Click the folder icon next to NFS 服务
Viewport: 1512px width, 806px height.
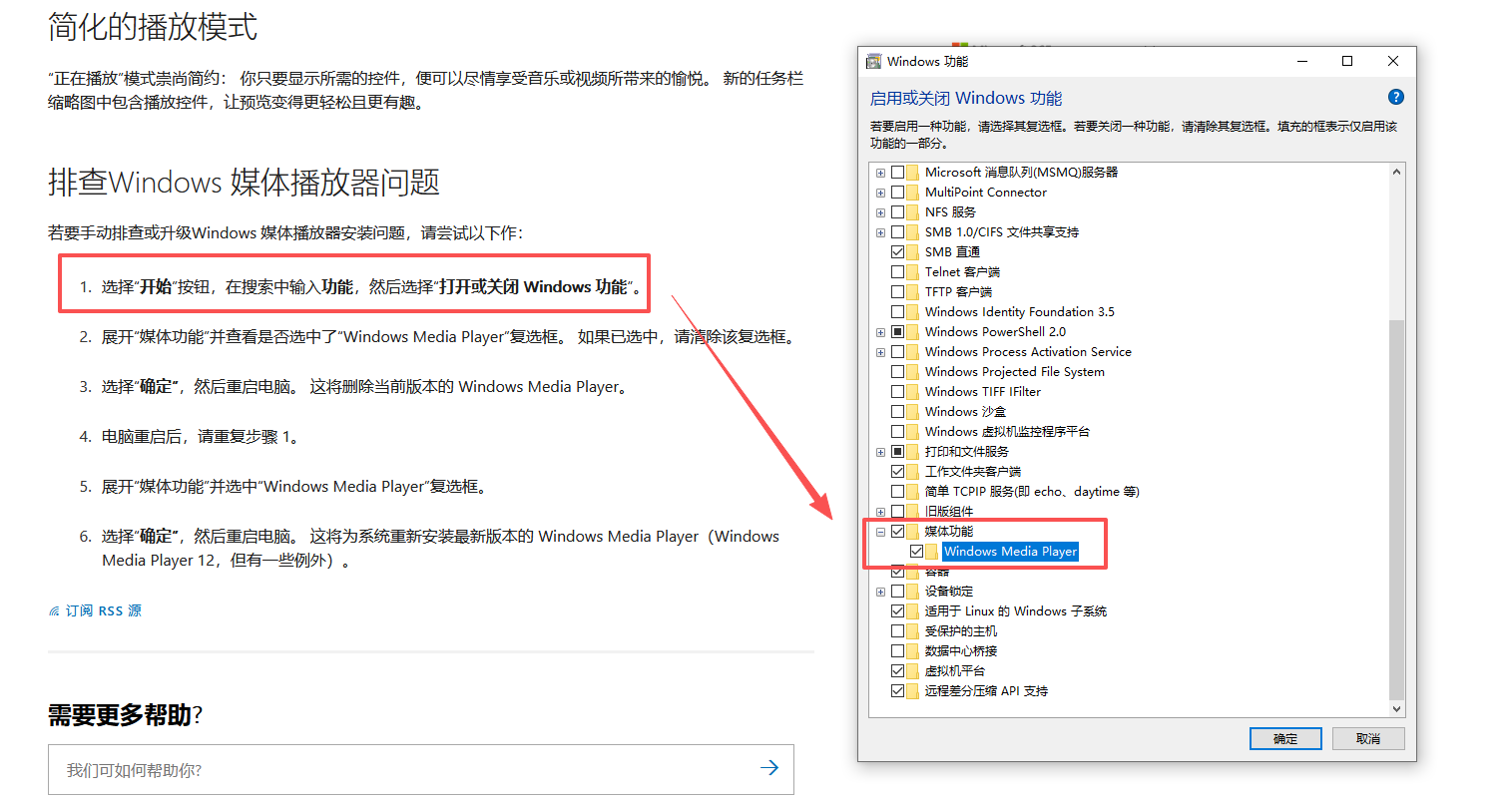[913, 212]
